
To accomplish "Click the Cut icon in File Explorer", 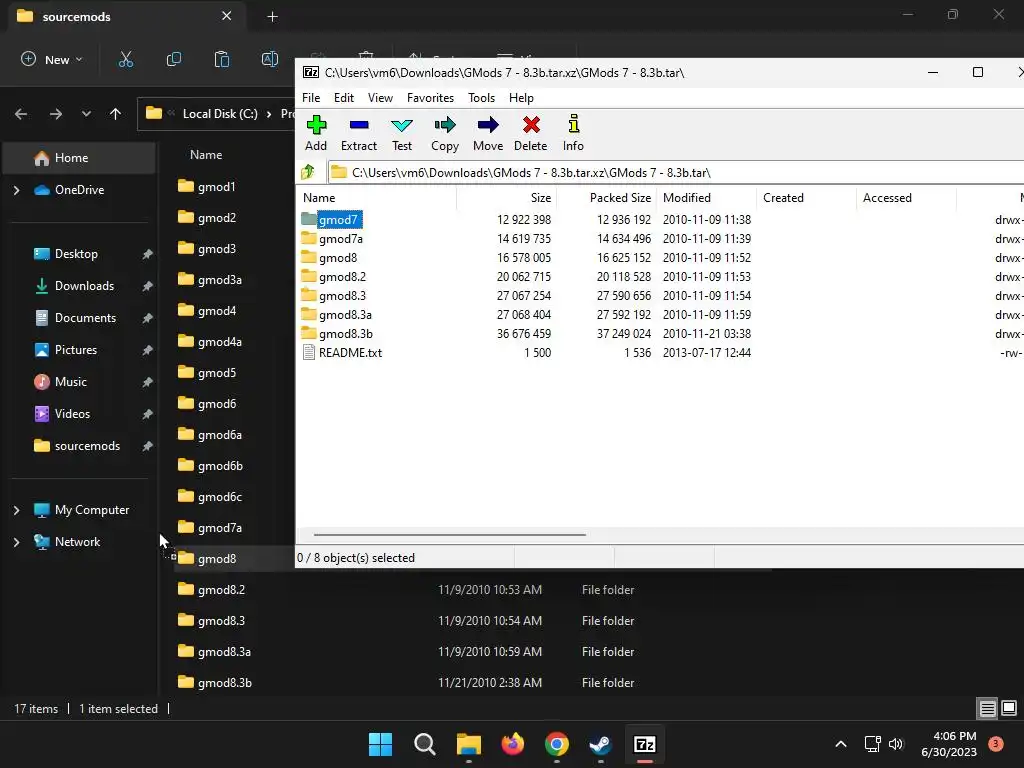I will pos(125,59).
